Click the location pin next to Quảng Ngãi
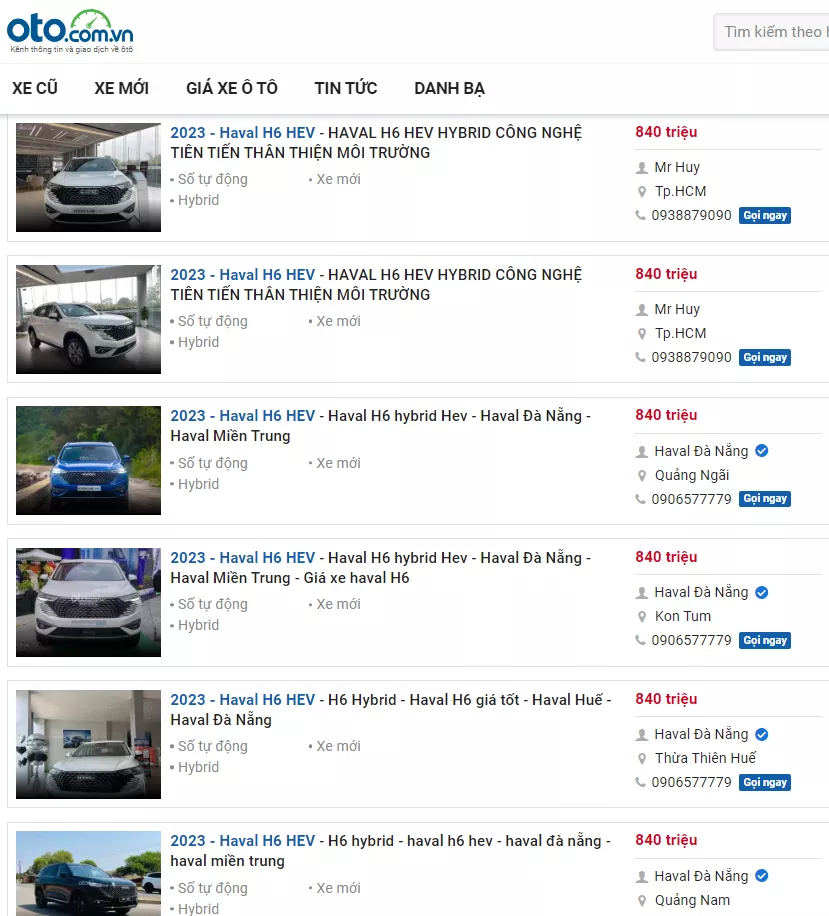This screenshot has width=829, height=916. click(640, 475)
